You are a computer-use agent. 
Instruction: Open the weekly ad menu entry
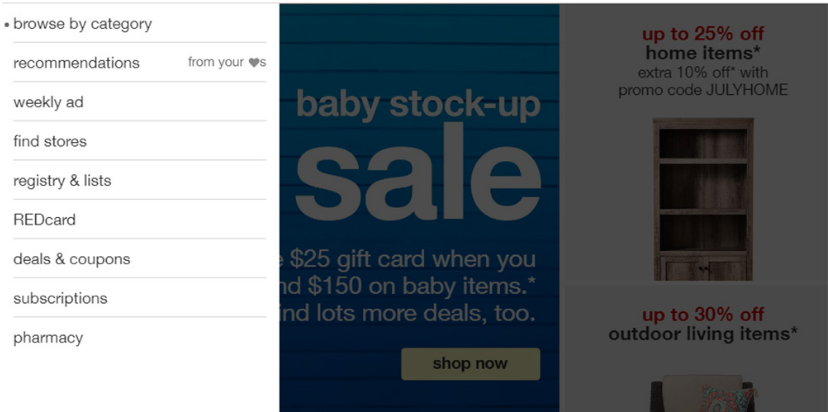[x=48, y=102]
